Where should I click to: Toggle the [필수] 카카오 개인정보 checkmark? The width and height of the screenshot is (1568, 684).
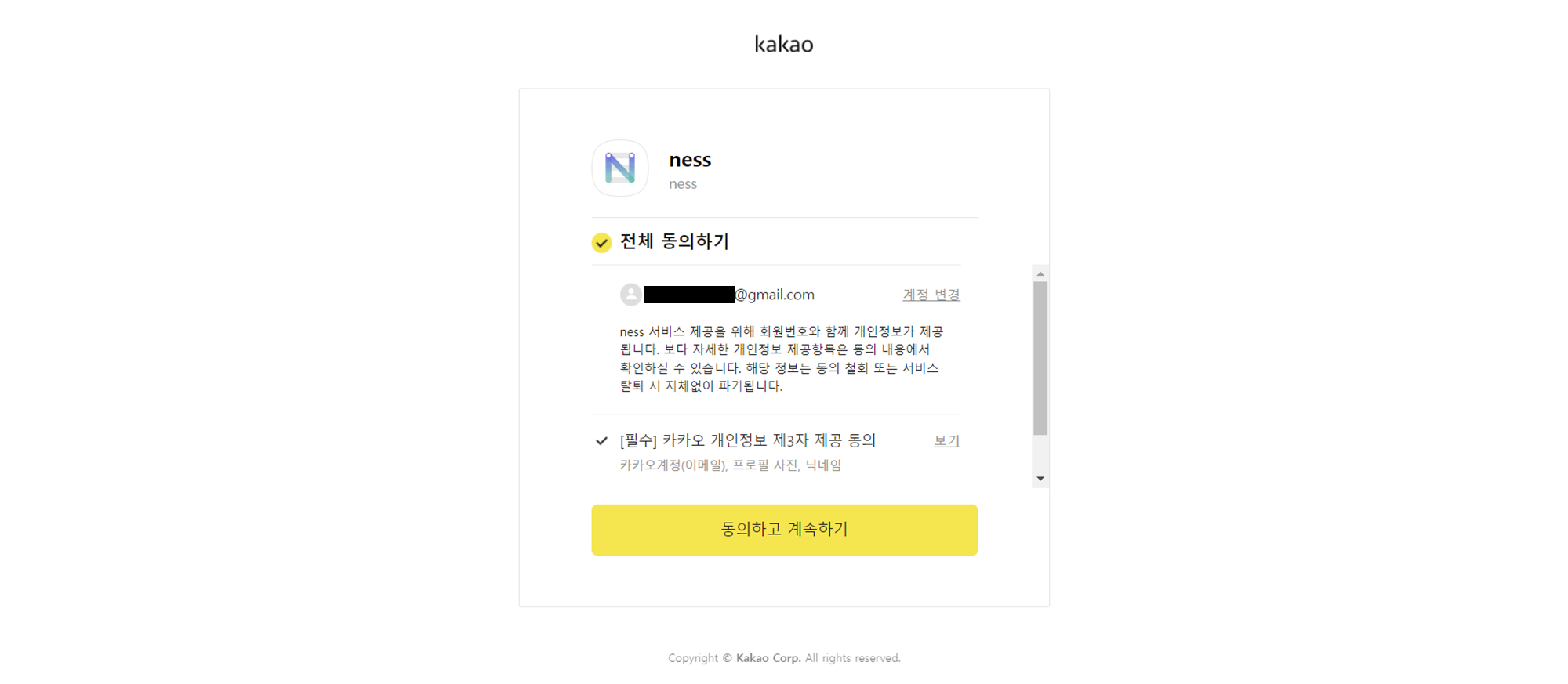pos(601,441)
